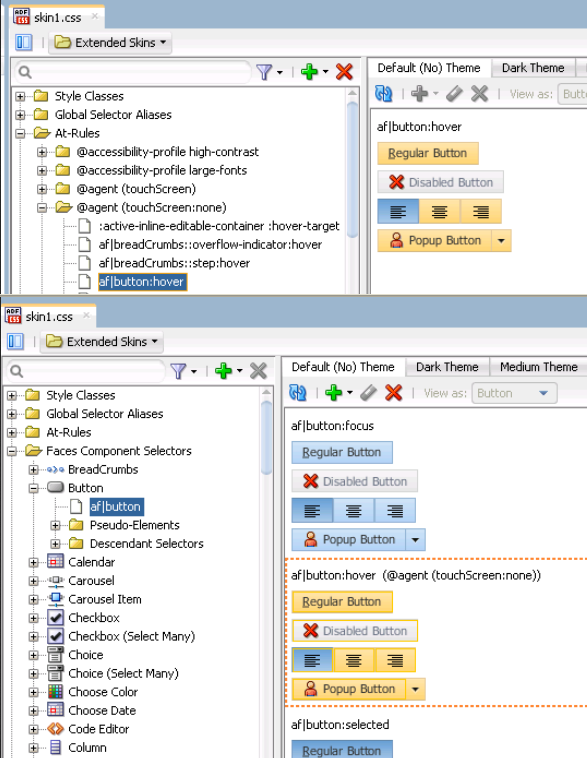Screen dimensions: 587x758
Task: Expand Global Selector Aliases in upper tree
Action: pos(20,115)
